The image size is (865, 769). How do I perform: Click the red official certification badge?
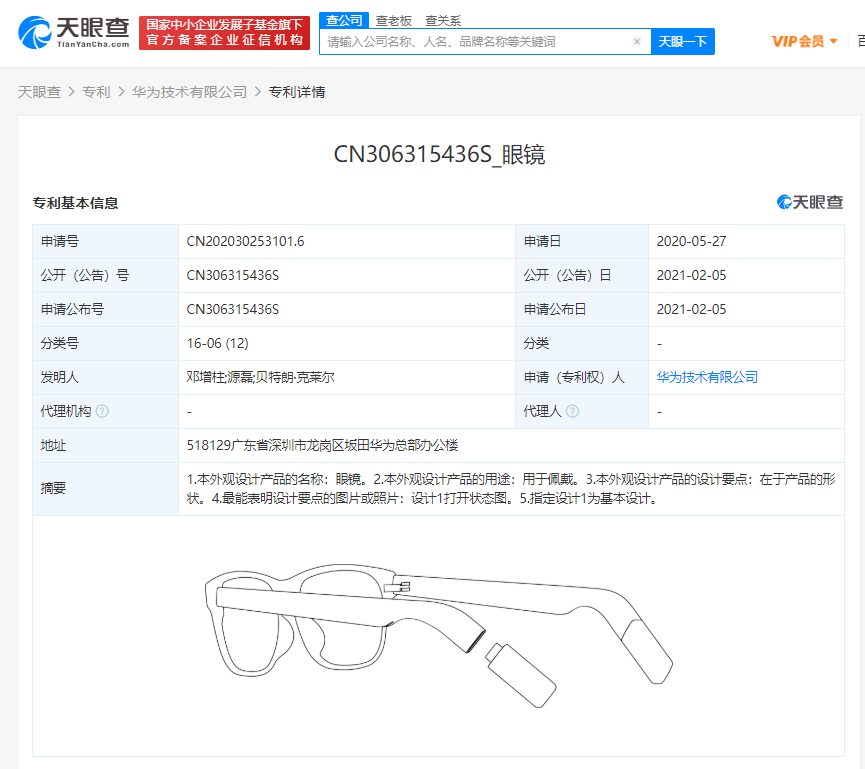pyautogui.click(x=224, y=30)
